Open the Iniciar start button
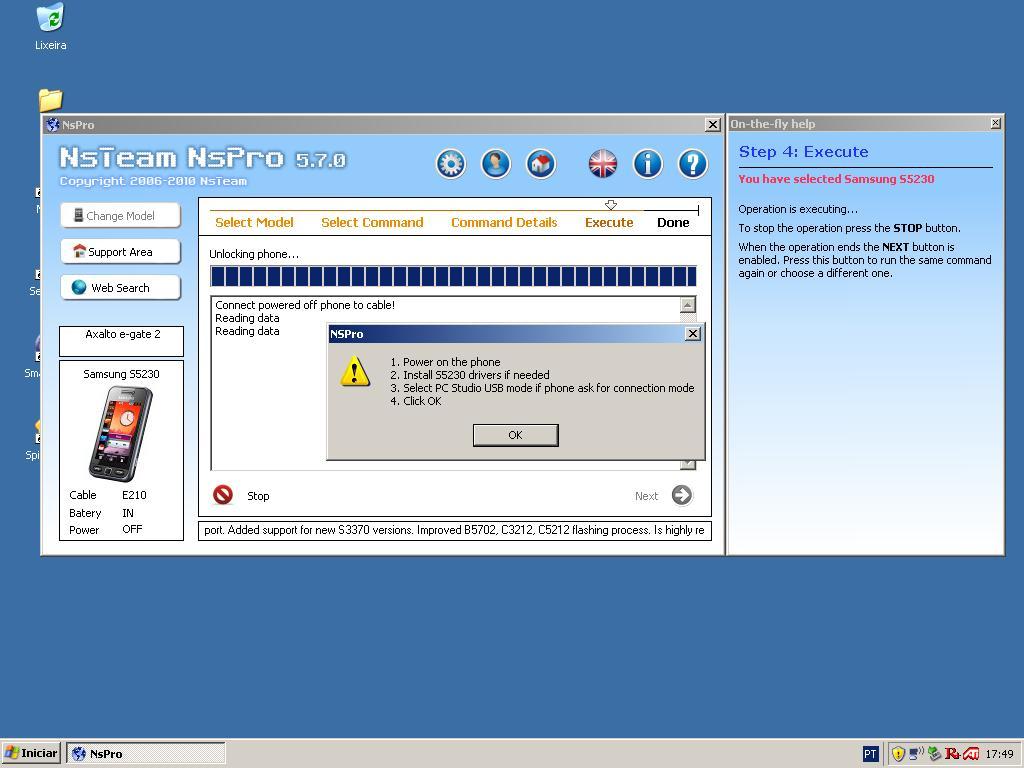Image resolution: width=1024 pixels, height=768 pixels. (x=31, y=753)
